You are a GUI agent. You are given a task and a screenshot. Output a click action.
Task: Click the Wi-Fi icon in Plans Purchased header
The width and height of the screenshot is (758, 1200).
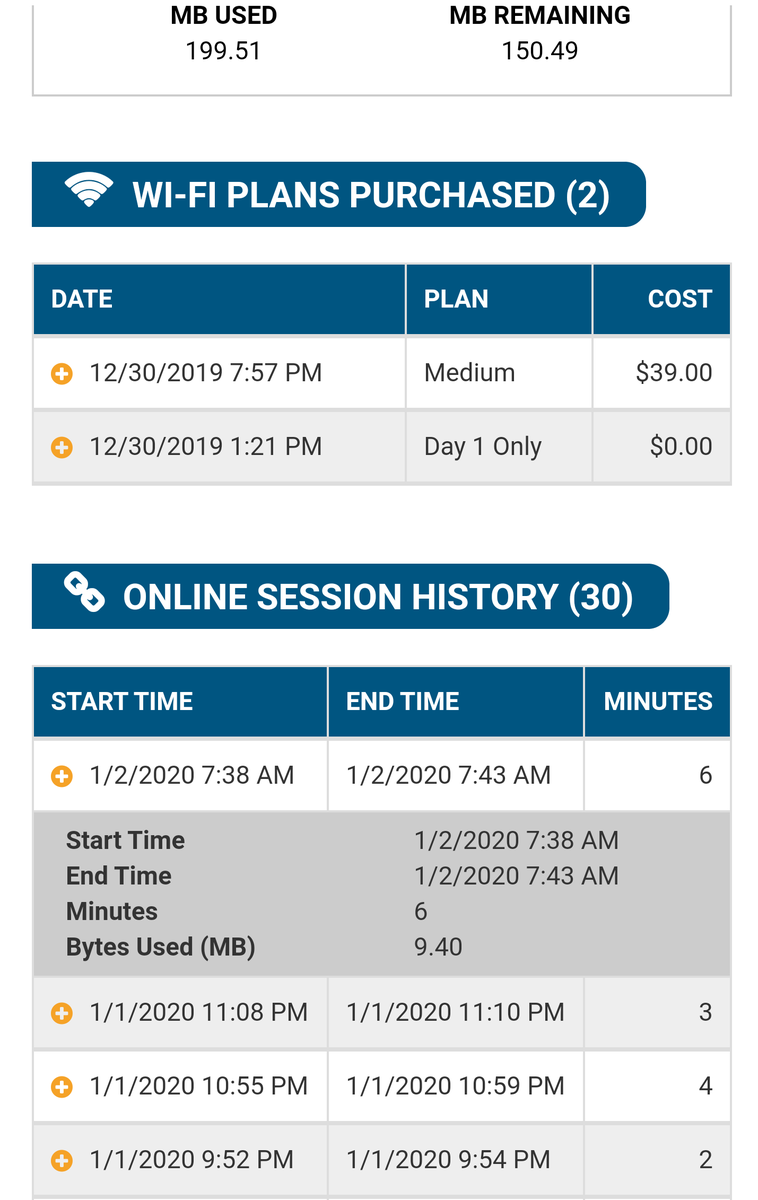click(x=89, y=192)
